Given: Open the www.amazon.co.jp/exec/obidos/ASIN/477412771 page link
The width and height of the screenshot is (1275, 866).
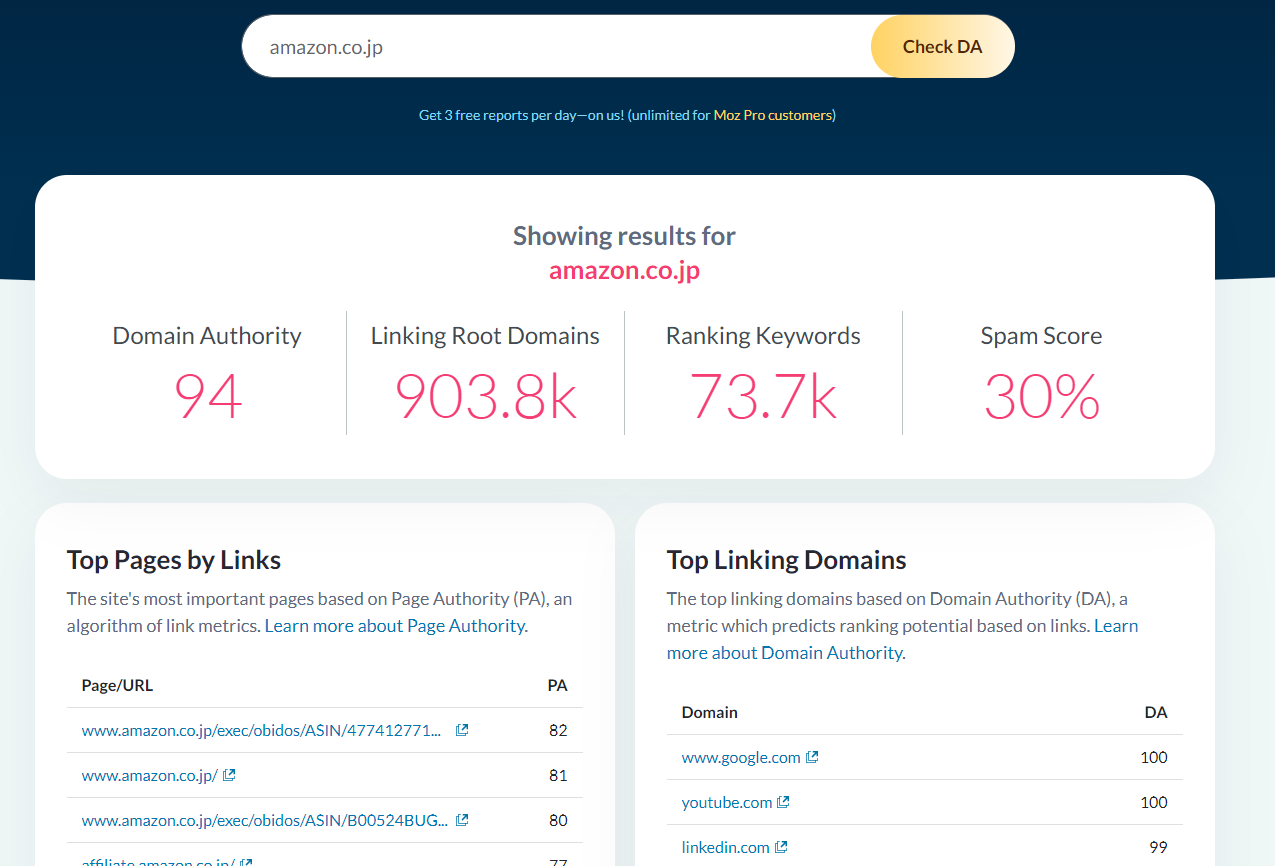Looking at the screenshot, I should click(261, 730).
